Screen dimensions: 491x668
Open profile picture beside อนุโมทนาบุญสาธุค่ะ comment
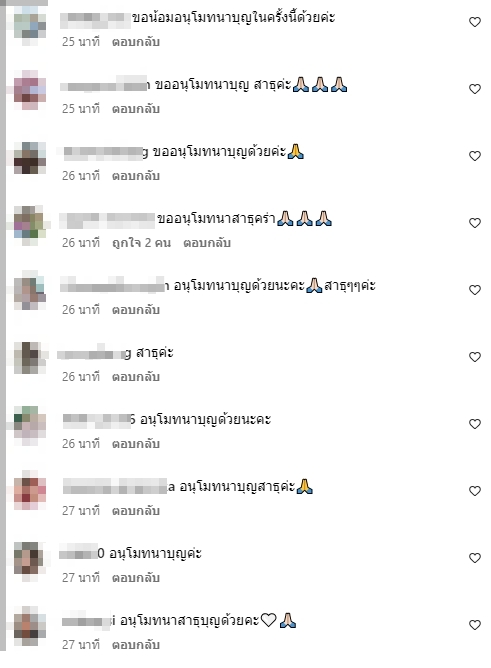click(30, 491)
